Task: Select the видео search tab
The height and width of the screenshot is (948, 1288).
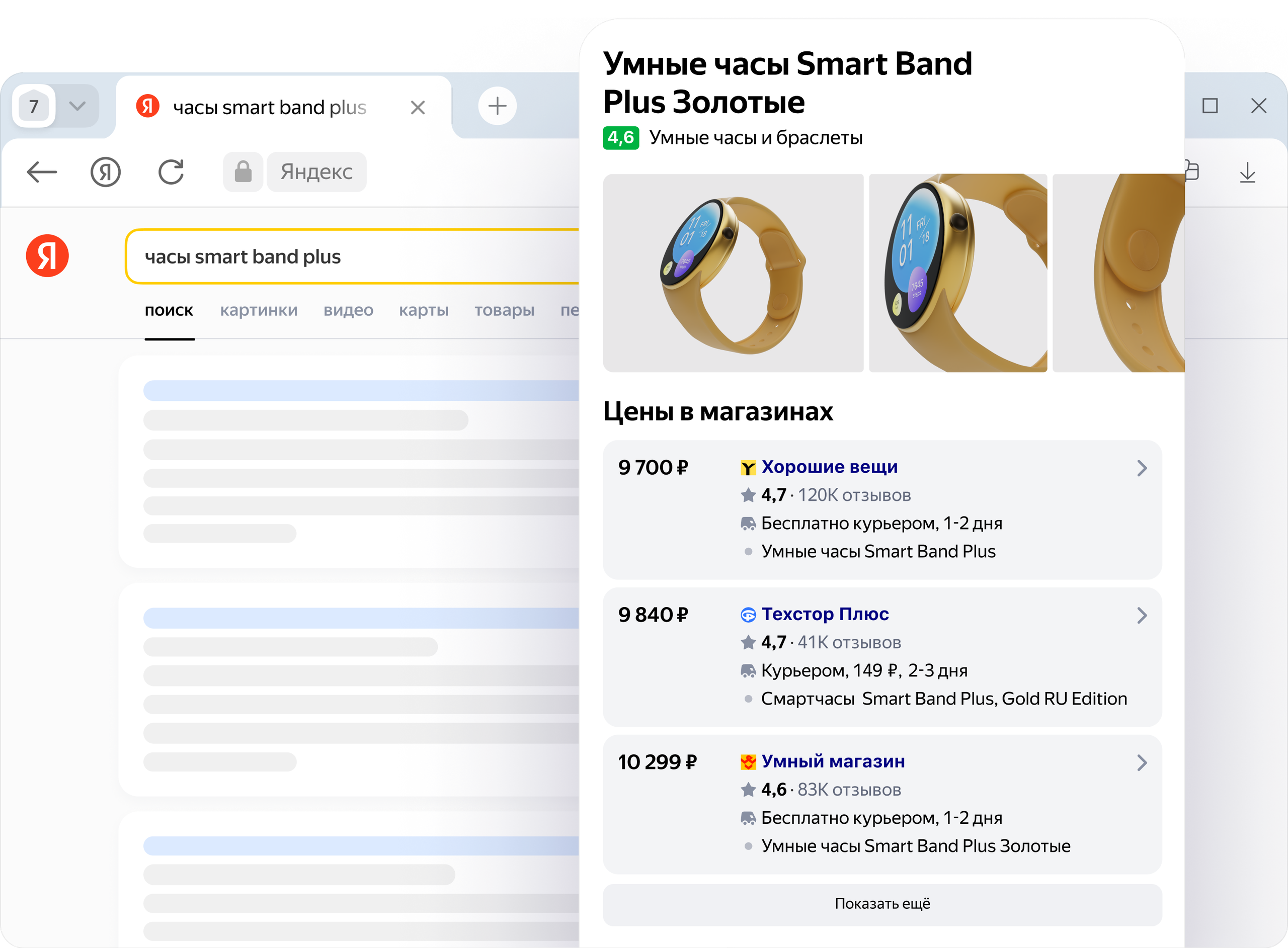Action: (348, 310)
